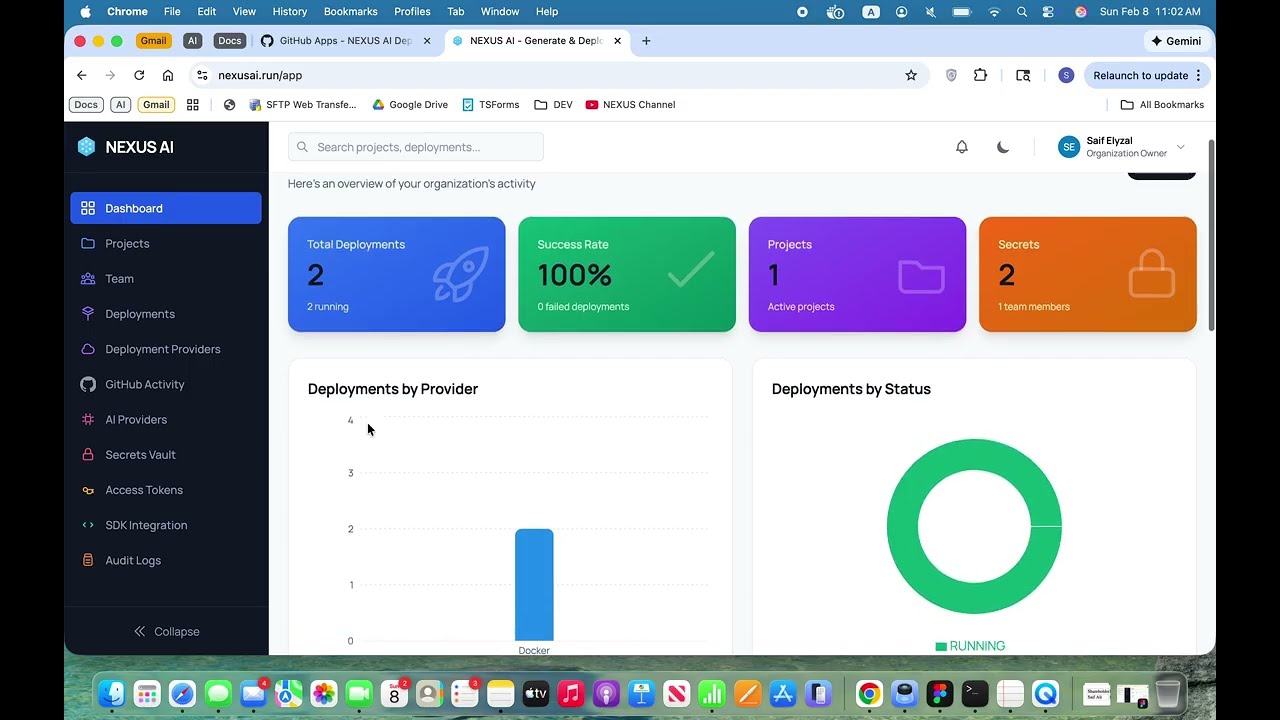Click the SE user avatar
Screen dimensions: 1280x720
pos(1069,147)
